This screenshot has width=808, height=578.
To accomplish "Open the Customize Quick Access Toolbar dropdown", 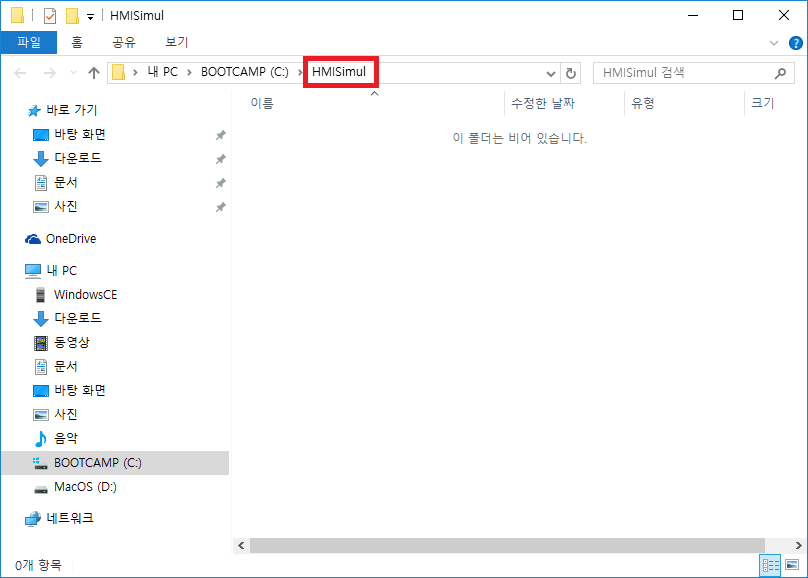I will pyautogui.click(x=90, y=16).
